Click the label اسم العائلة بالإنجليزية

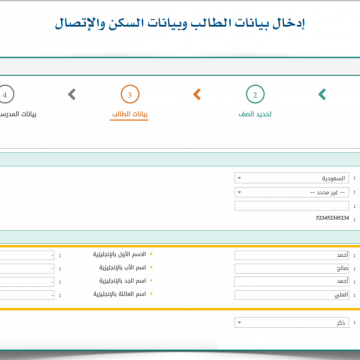point(119,294)
